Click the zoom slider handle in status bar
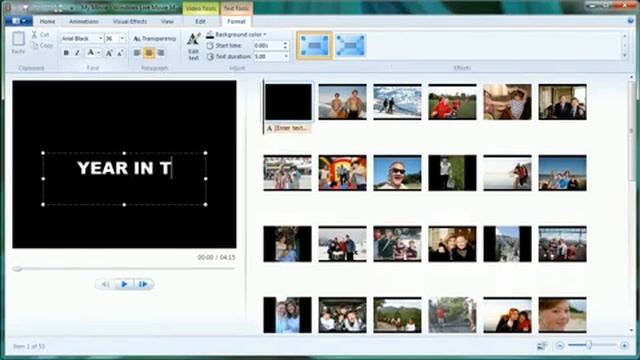The image size is (640, 360). click(x=589, y=345)
